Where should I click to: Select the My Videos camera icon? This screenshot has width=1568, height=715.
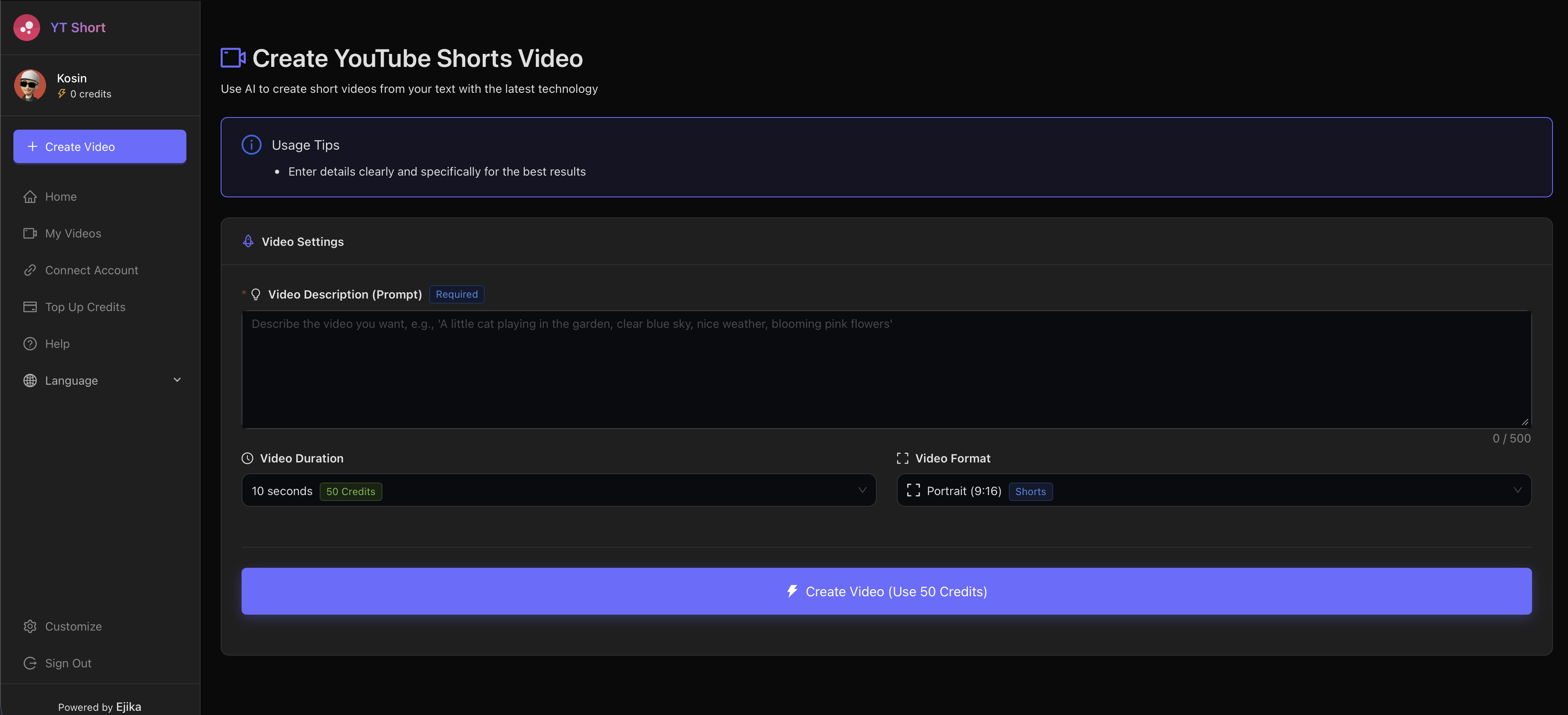pyautogui.click(x=31, y=232)
